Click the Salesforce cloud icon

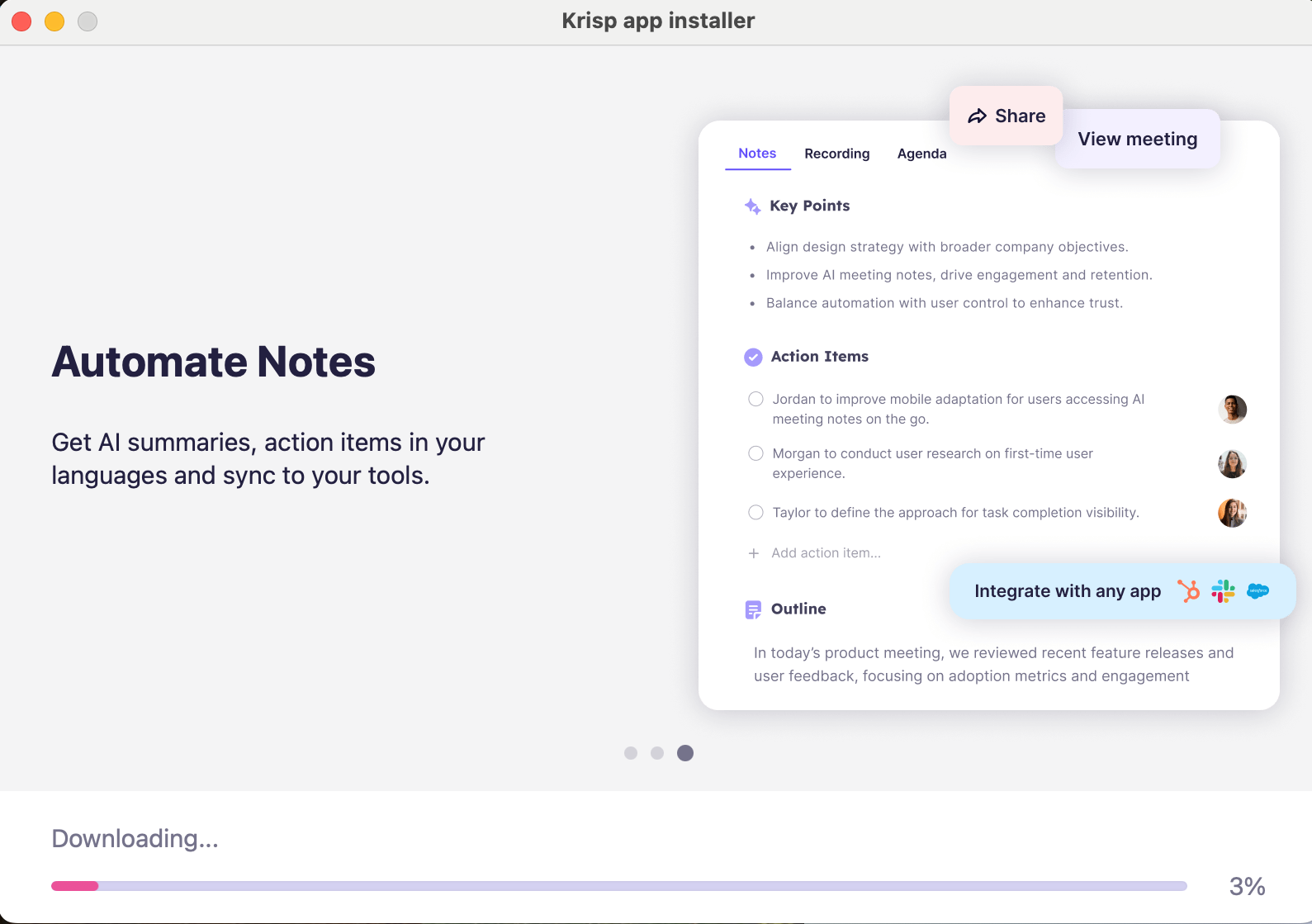click(x=1258, y=591)
